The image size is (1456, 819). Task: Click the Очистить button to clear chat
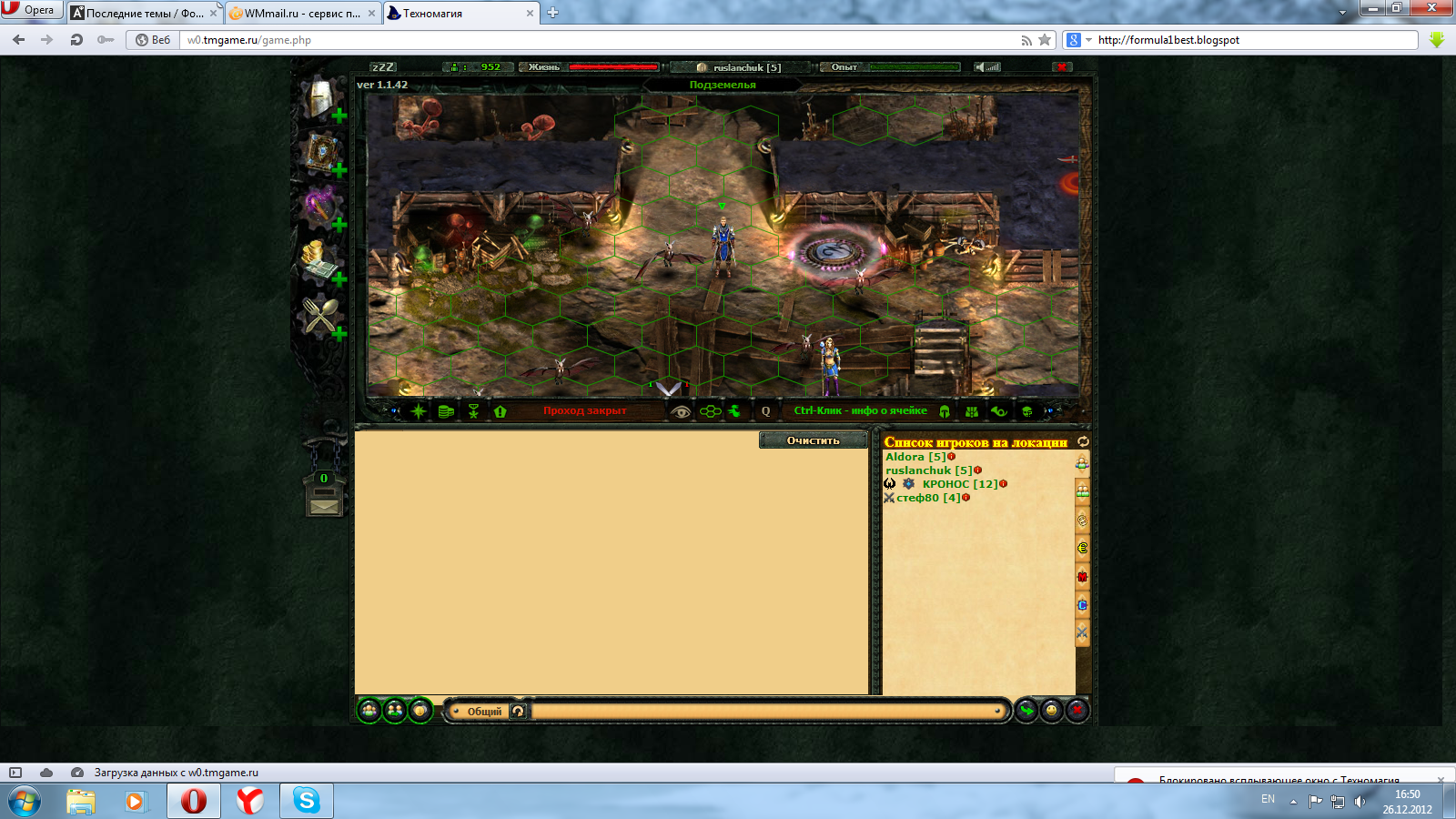pyautogui.click(x=814, y=440)
